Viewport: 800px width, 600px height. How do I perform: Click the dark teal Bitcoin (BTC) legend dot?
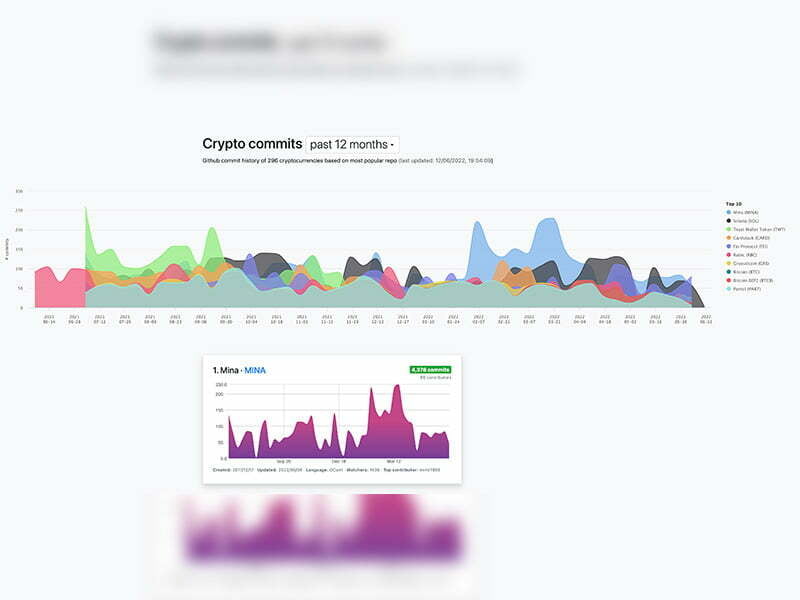(x=727, y=272)
